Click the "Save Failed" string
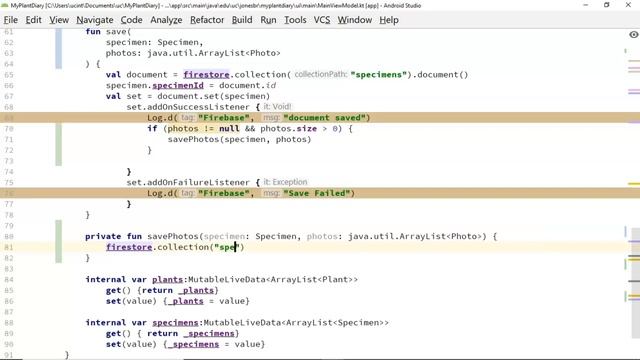 [316, 193]
